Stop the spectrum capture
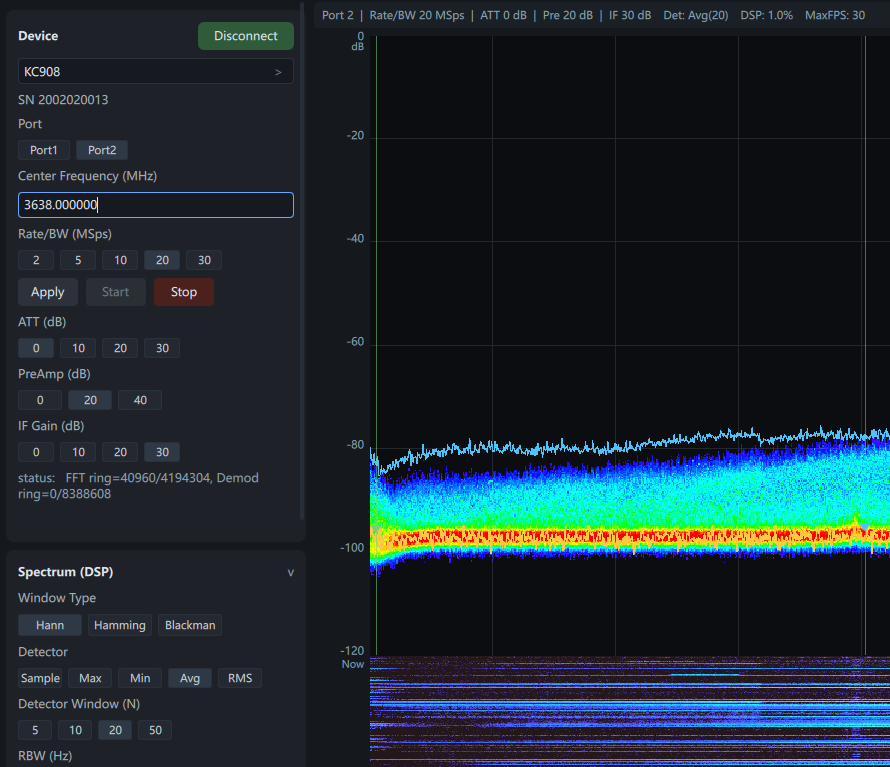The width and height of the screenshot is (890, 767). (x=183, y=291)
